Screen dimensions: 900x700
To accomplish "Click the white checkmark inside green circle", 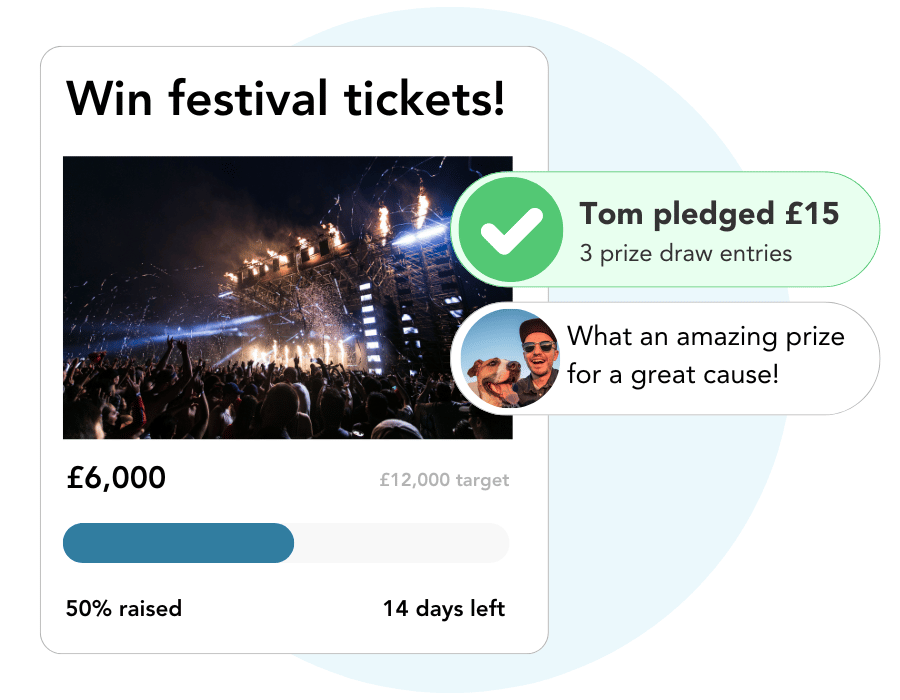I will [x=512, y=228].
